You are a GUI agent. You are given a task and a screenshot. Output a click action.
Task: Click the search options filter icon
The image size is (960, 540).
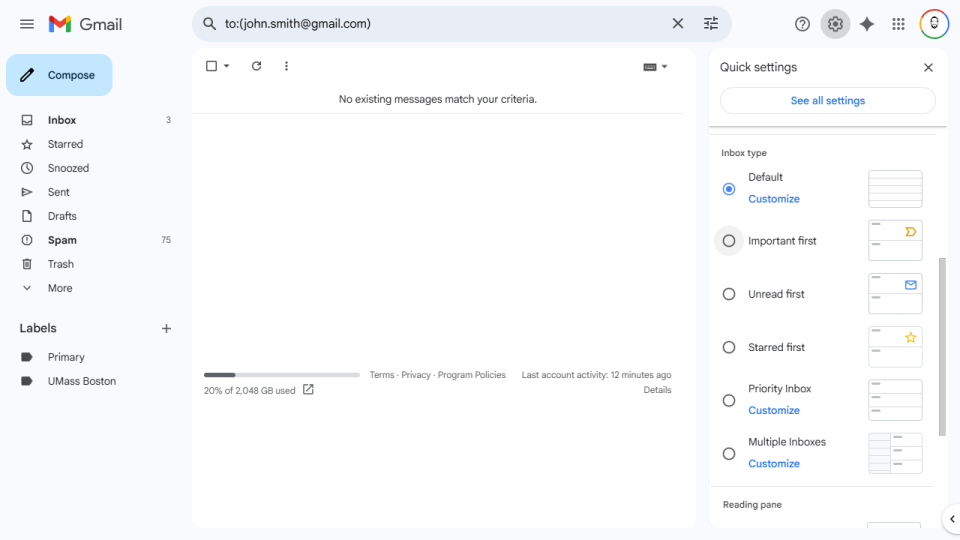click(x=711, y=24)
